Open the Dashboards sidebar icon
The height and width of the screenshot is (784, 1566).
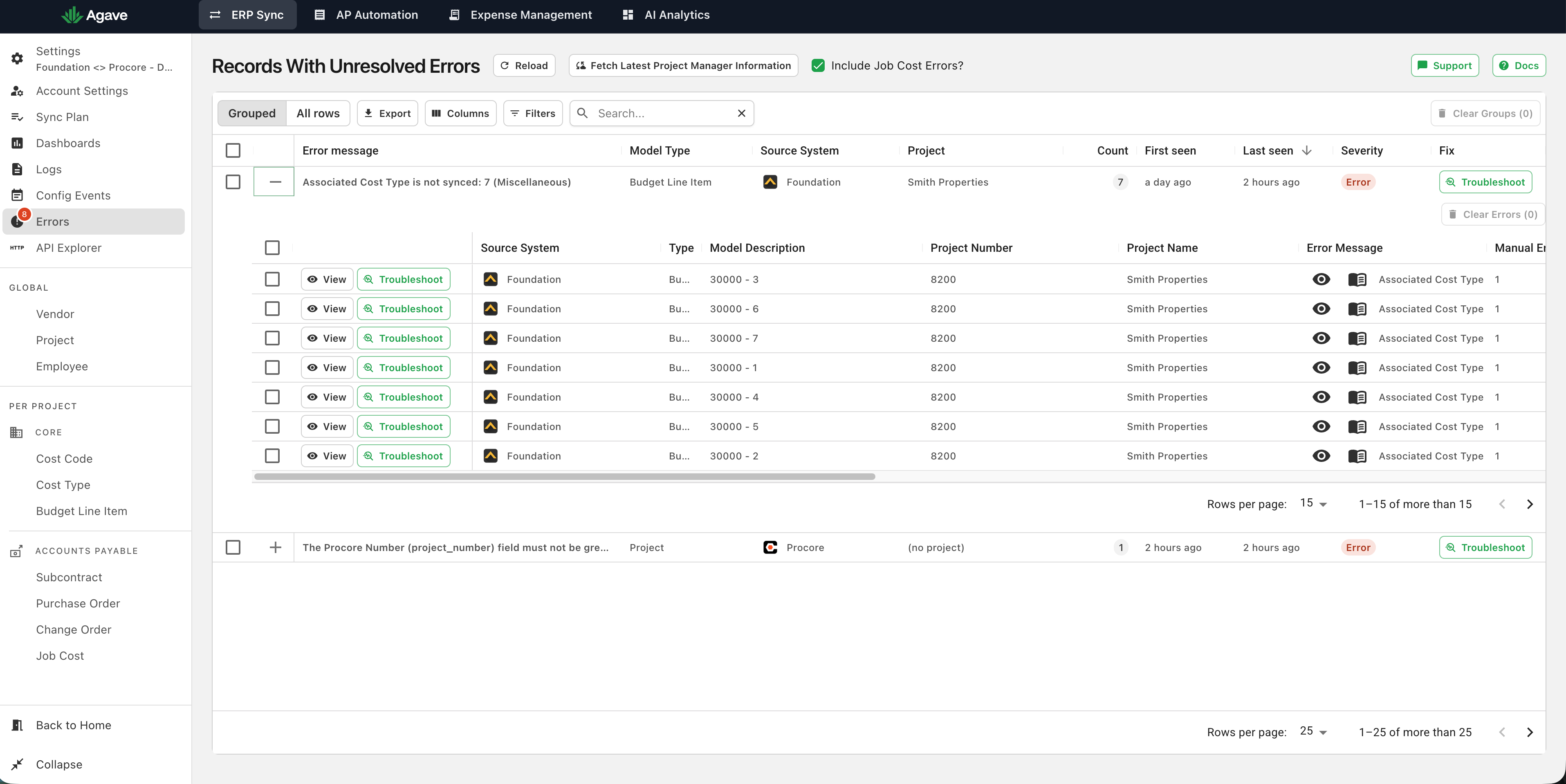17,143
